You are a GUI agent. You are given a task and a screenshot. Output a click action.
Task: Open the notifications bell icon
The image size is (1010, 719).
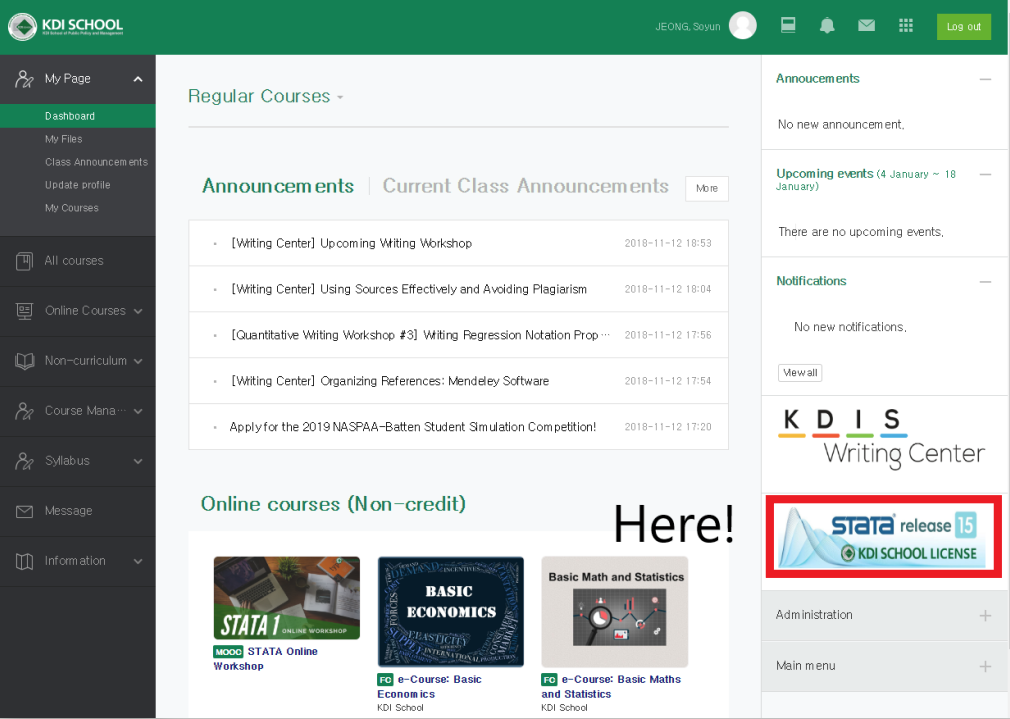(827, 26)
